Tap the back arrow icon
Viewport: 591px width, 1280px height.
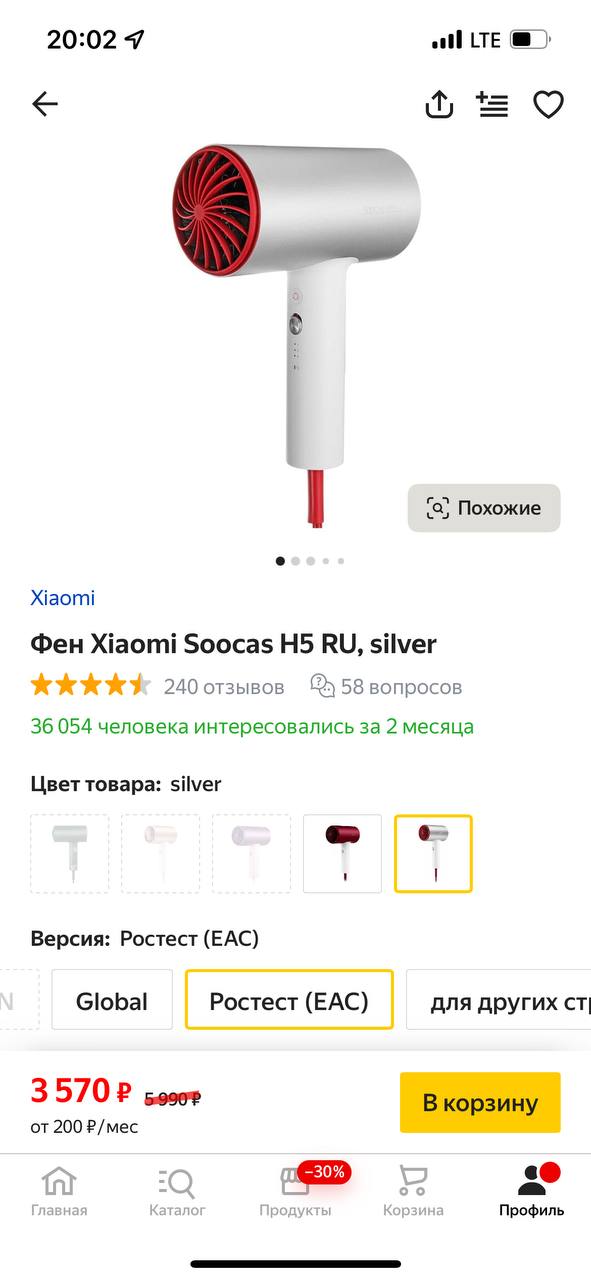click(x=45, y=104)
